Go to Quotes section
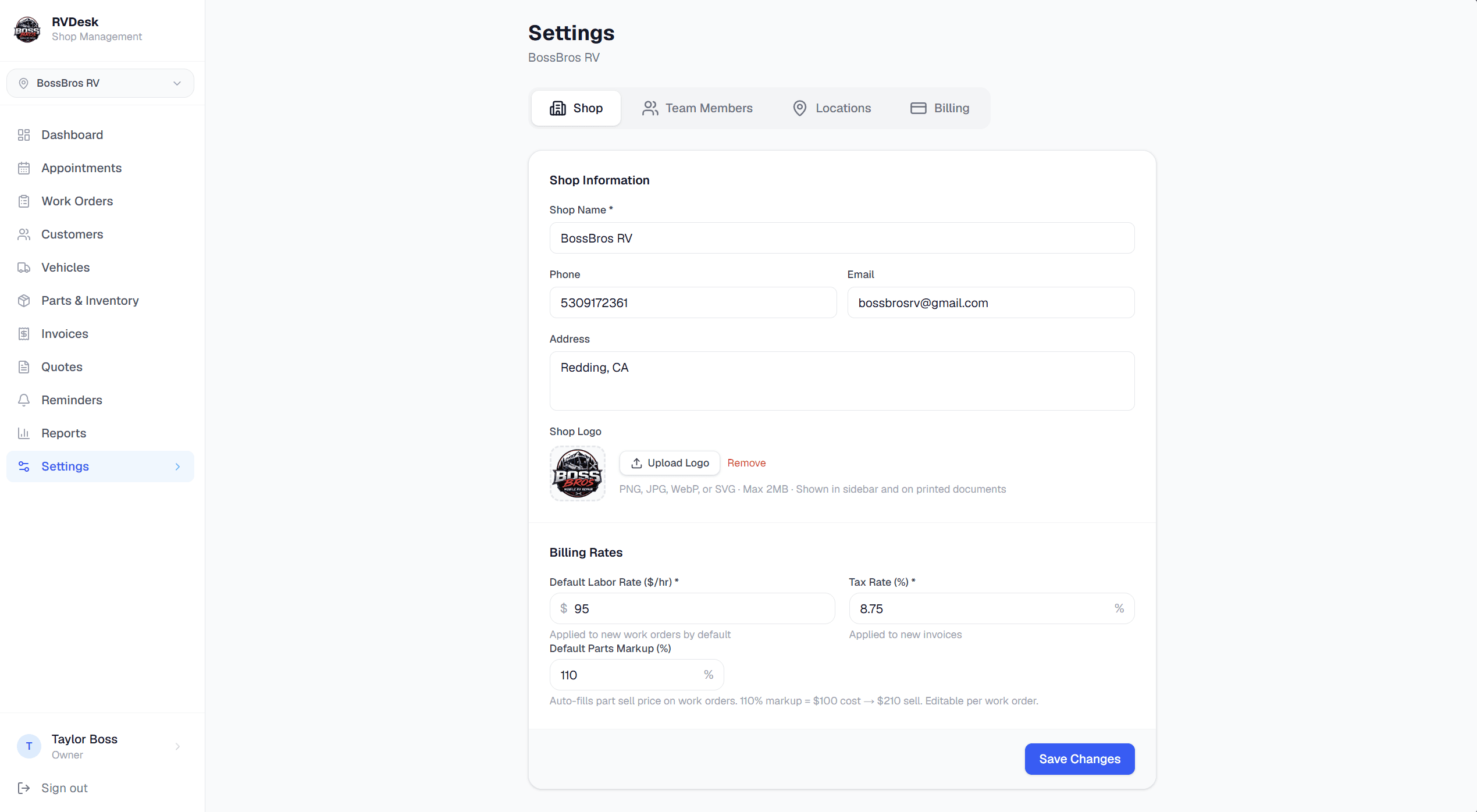 [100, 367]
